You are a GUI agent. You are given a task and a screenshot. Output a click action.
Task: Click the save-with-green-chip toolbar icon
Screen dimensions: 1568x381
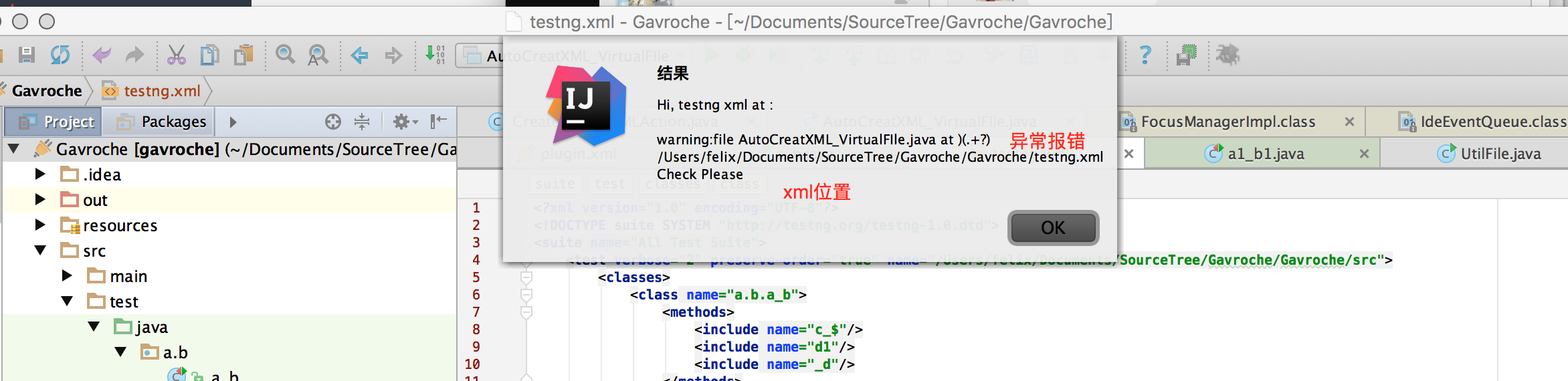coord(1187,55)
